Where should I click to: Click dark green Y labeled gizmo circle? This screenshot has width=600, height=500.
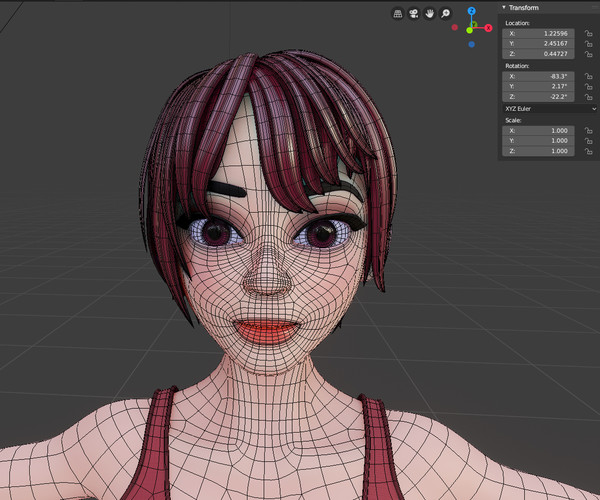(474, 24)
